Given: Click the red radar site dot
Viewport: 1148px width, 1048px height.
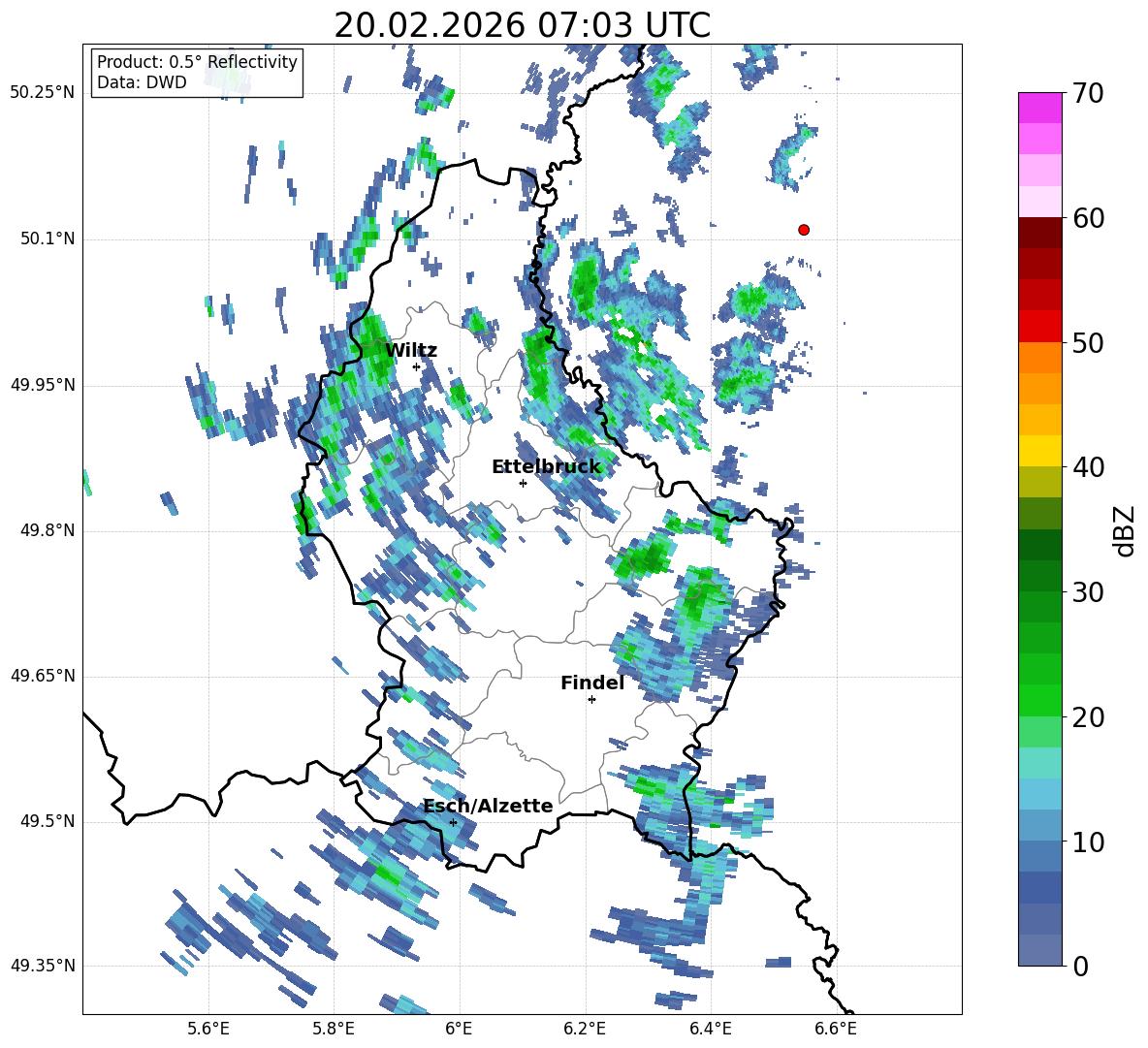Looking at the screenshot, I should 804,230.
